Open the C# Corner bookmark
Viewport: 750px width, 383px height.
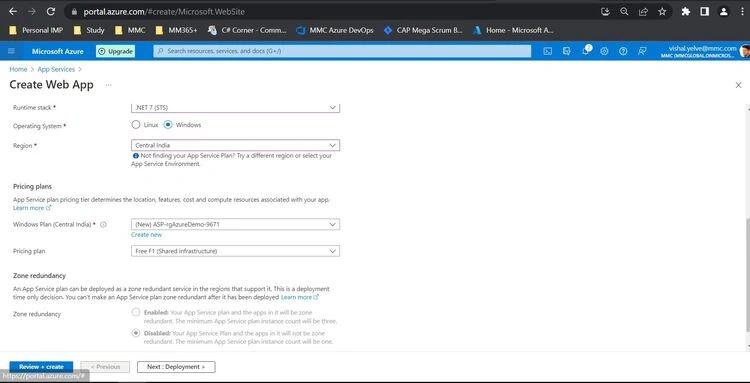click(x=247, y=30)
